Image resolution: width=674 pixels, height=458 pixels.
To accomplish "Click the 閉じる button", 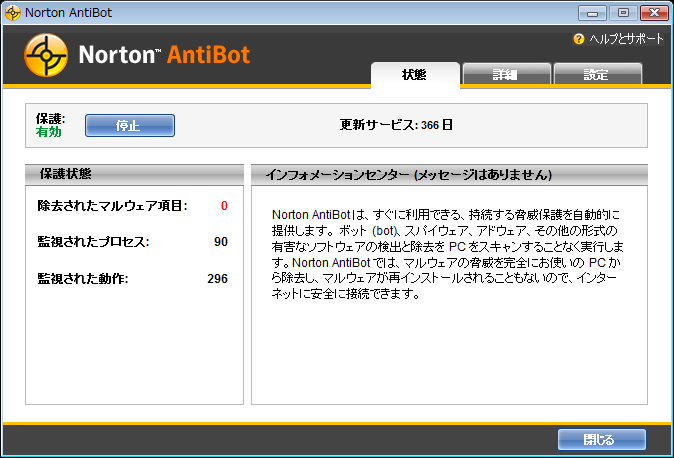I will (602, 440).
